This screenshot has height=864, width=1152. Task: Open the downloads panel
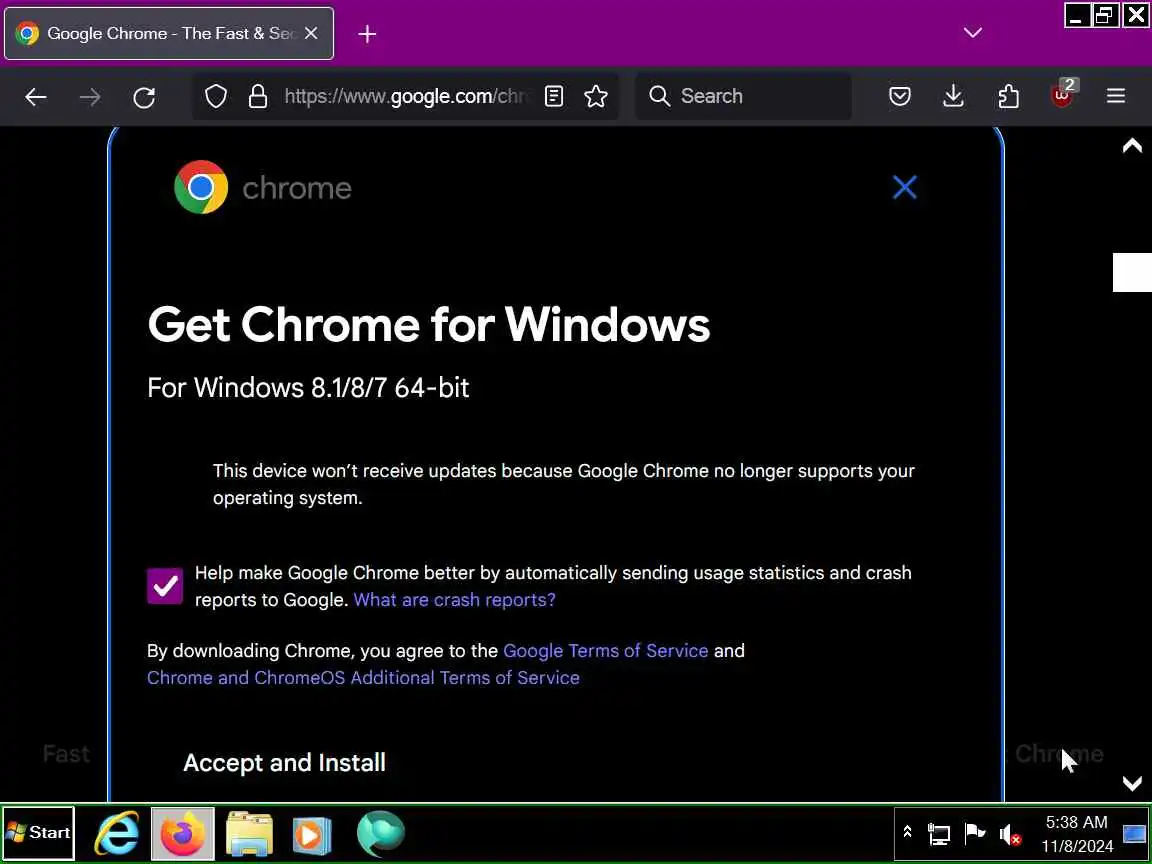(x=954, y=96)
